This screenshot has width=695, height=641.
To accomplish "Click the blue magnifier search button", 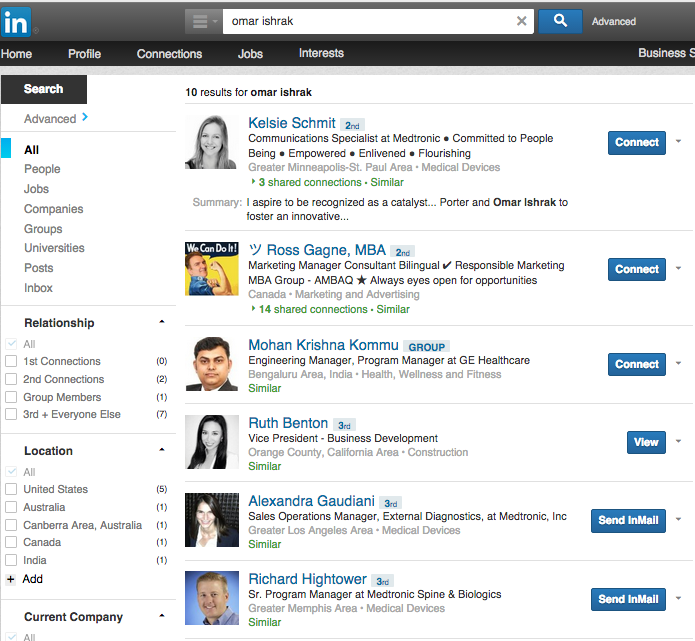I will (560, 21).
